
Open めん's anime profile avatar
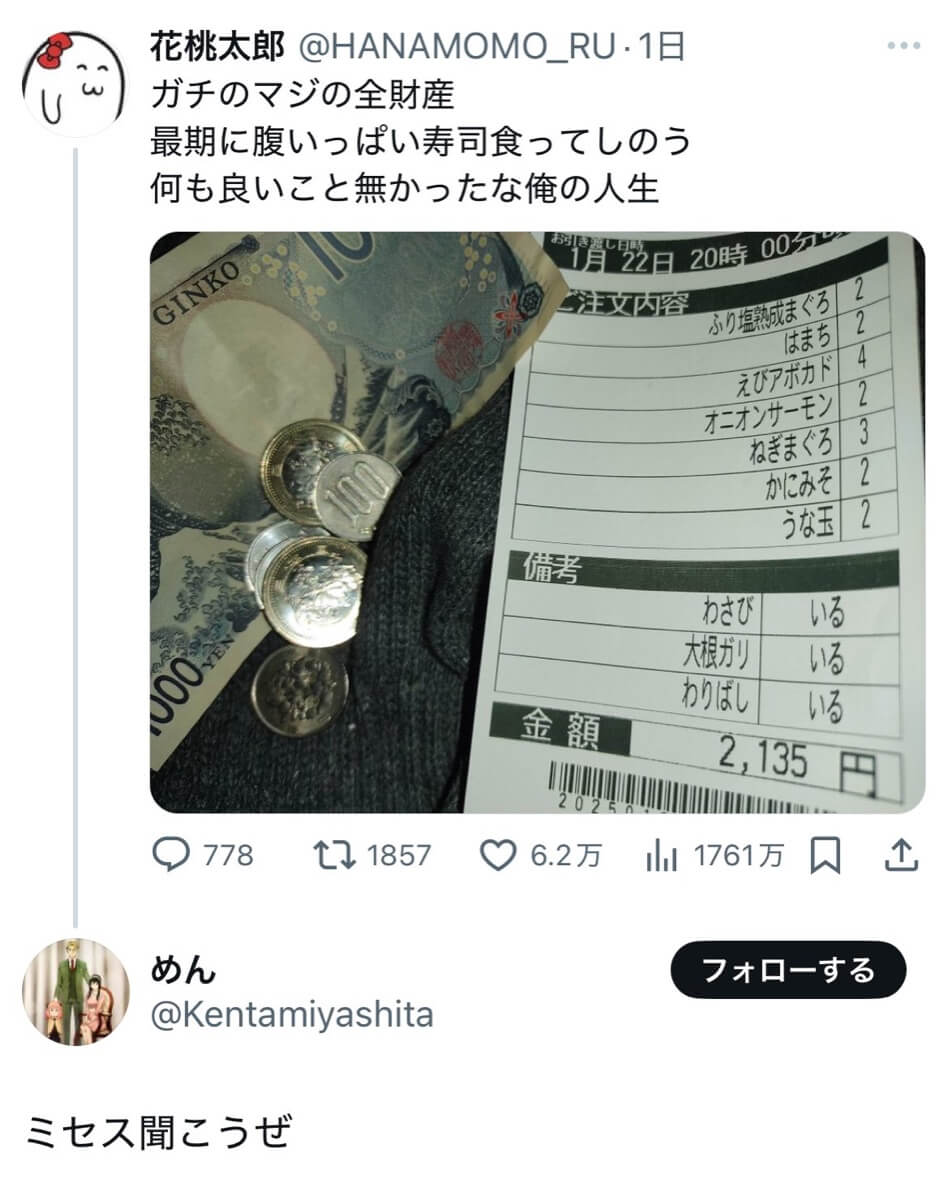click(76, 991)
